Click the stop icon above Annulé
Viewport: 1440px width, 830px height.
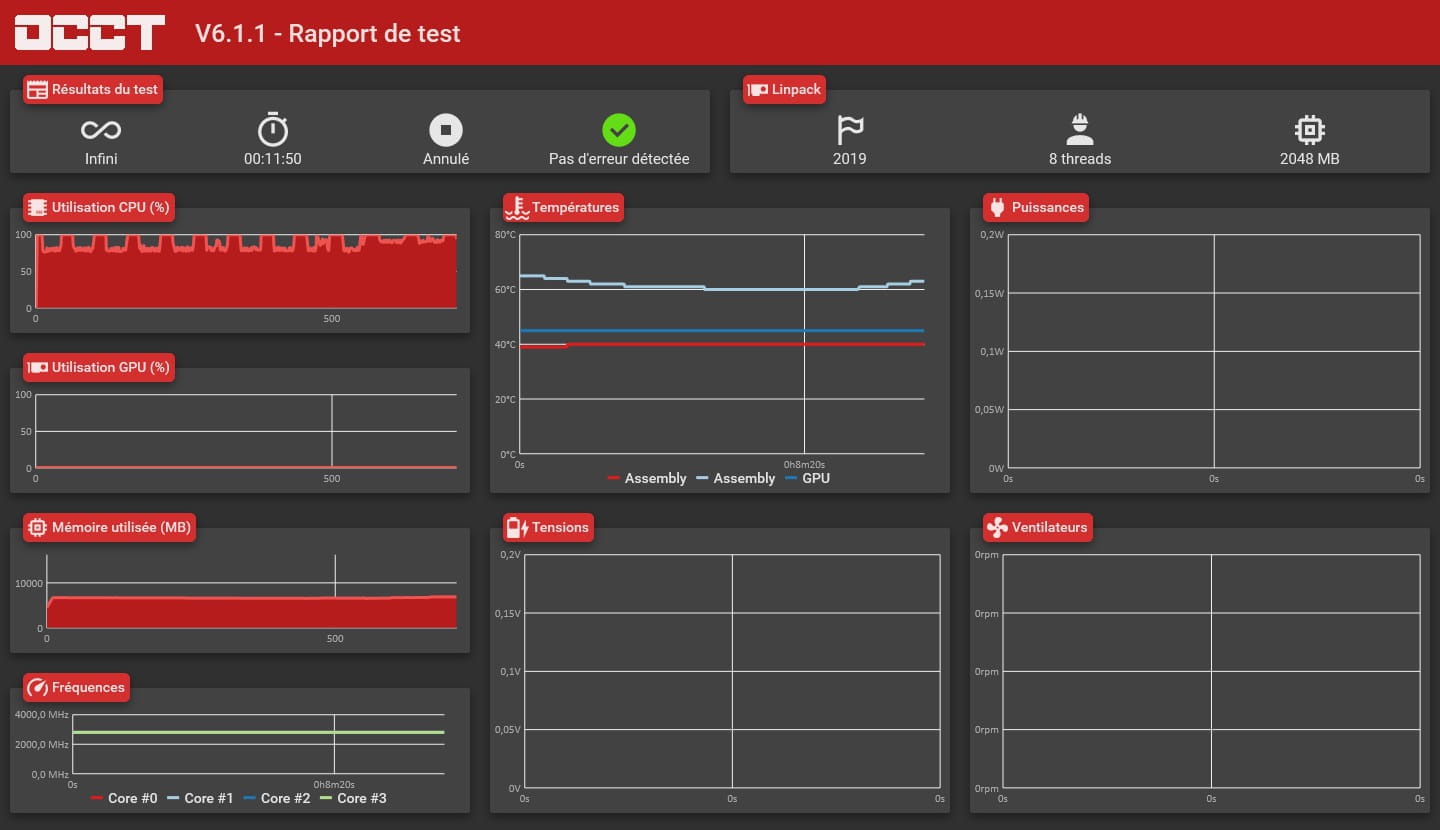click(446, 130)
